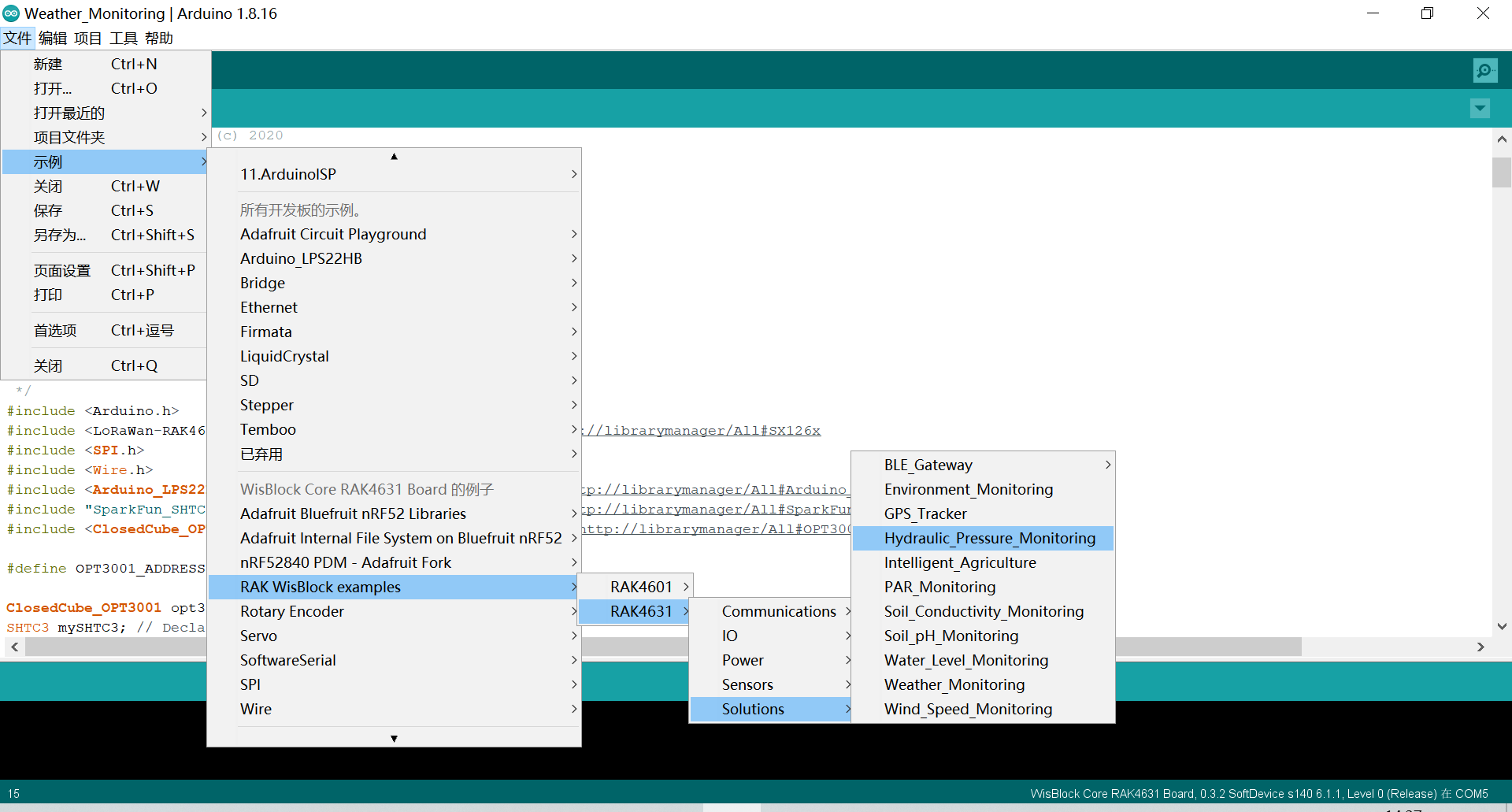
Task: Open the Wind_Speed_Monitoring example
Action: (984, 709)
